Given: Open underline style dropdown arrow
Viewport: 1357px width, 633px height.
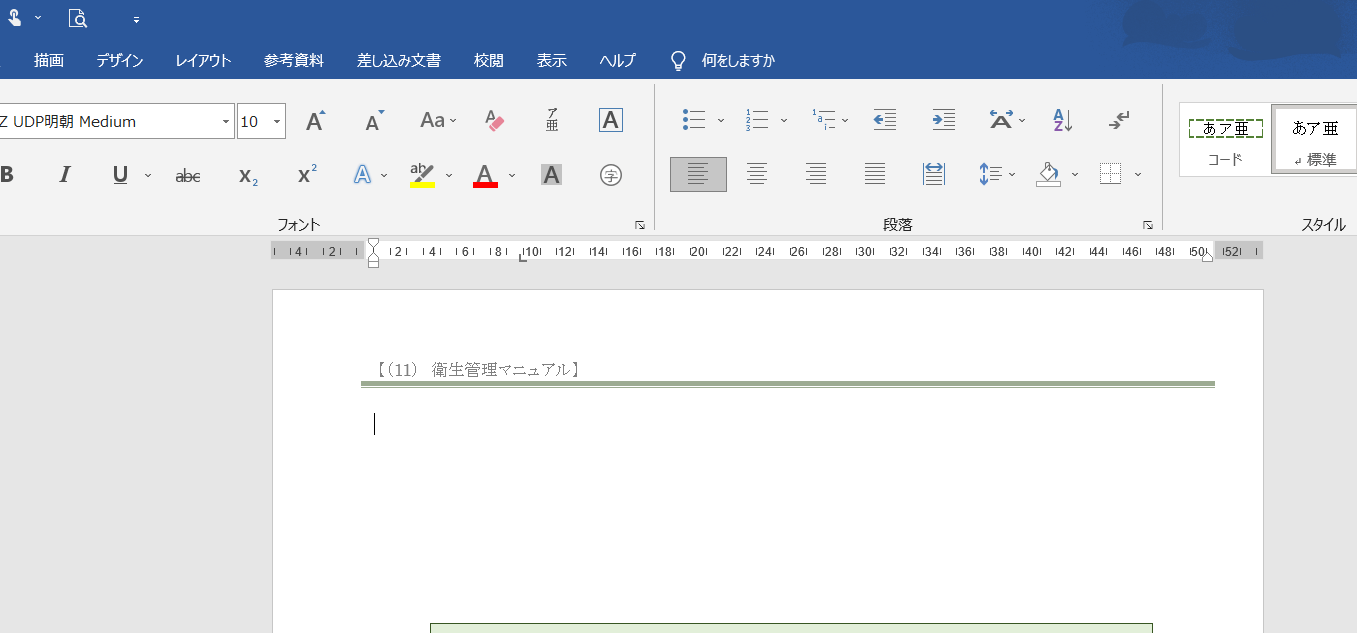Looking at the screenshot, I should 148,175.
